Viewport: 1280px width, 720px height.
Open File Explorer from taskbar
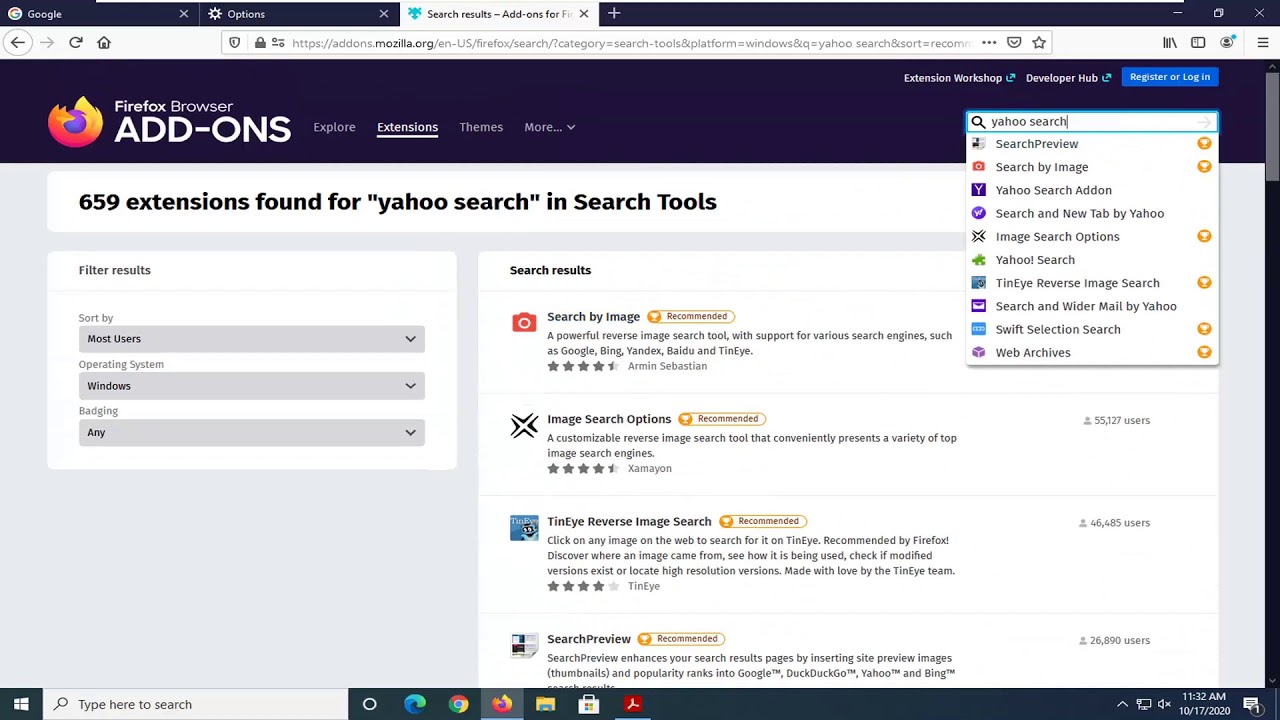point(545,704)
